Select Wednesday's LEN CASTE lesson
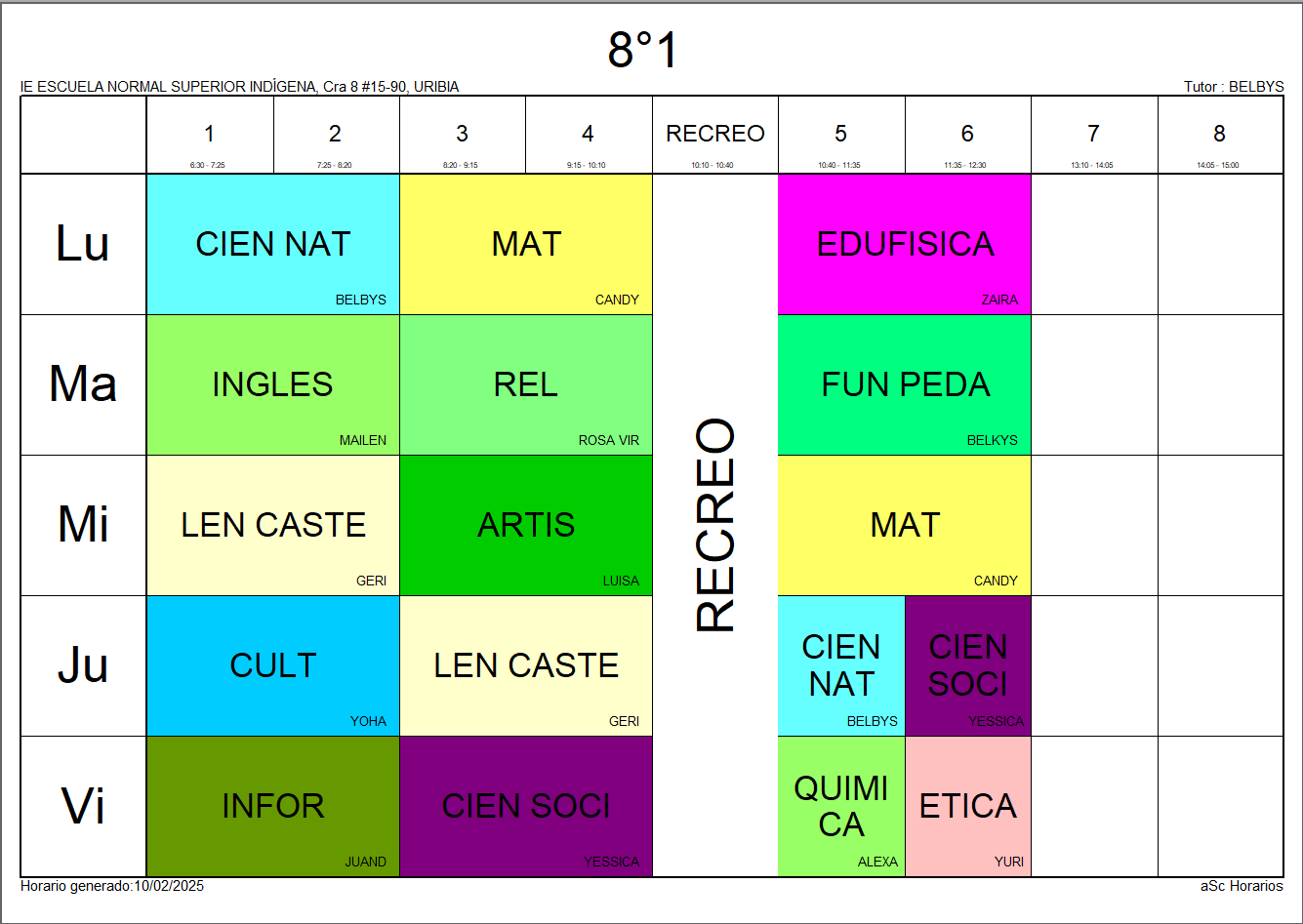This screenshot has height=924, width=1303. coord(272,525)
